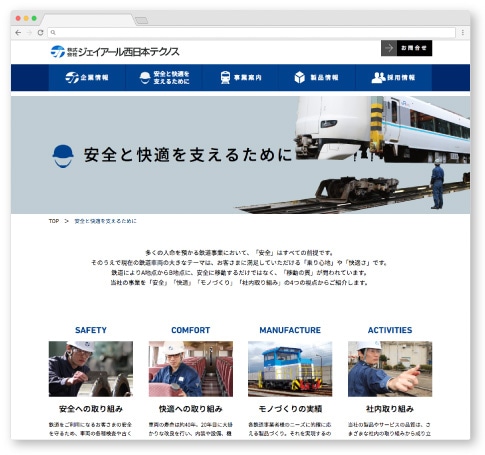Click the yellow macOS minimize window dot
This screenshot has height=455, width=485.
click(26, 18)
